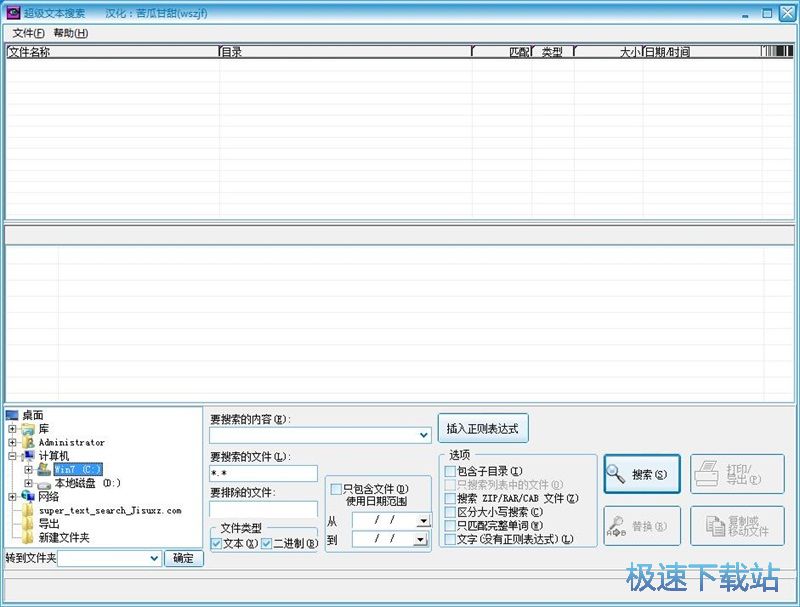Click the Libraries folder icon in tree
Viewport: 800px width, 607px height.
point(29,429)
